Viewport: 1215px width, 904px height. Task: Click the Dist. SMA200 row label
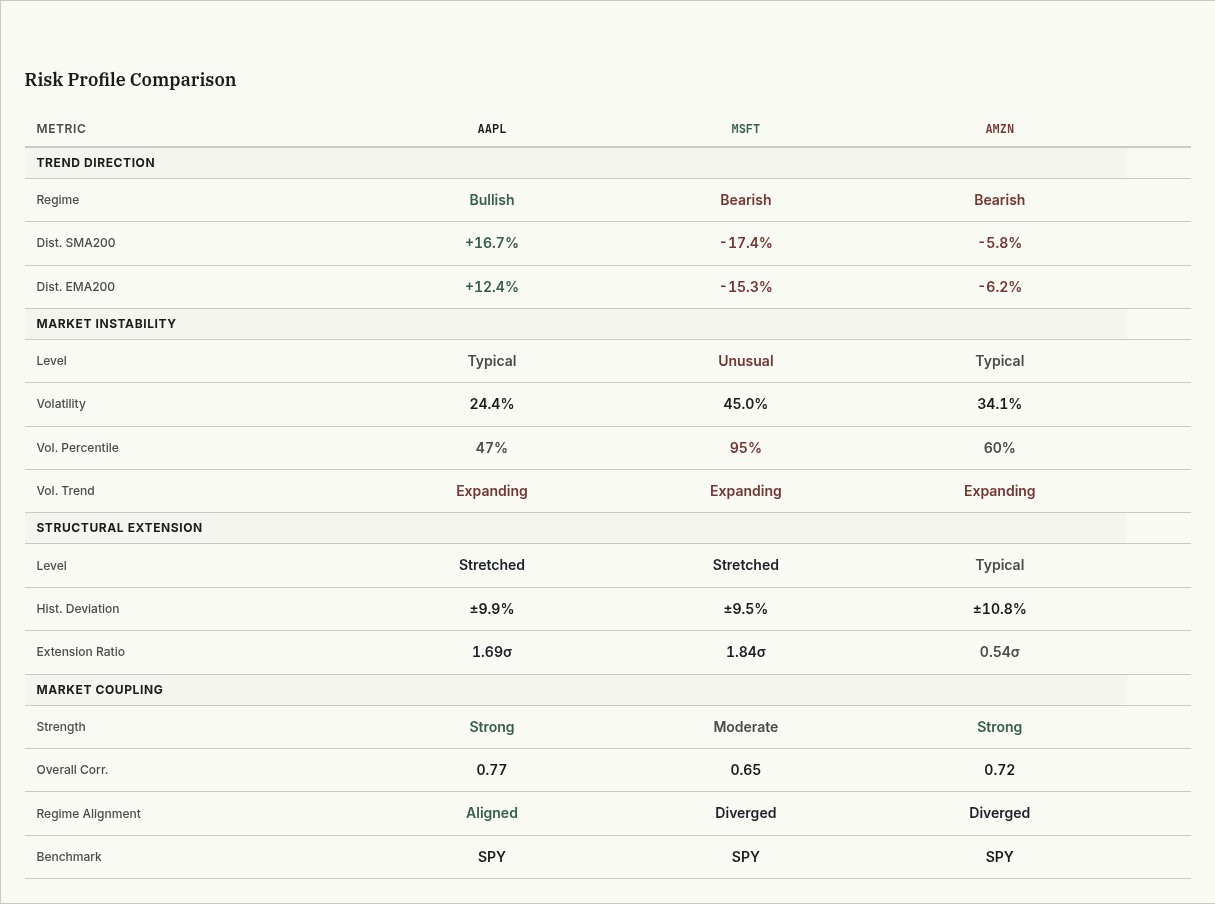[x=76, y=242]
